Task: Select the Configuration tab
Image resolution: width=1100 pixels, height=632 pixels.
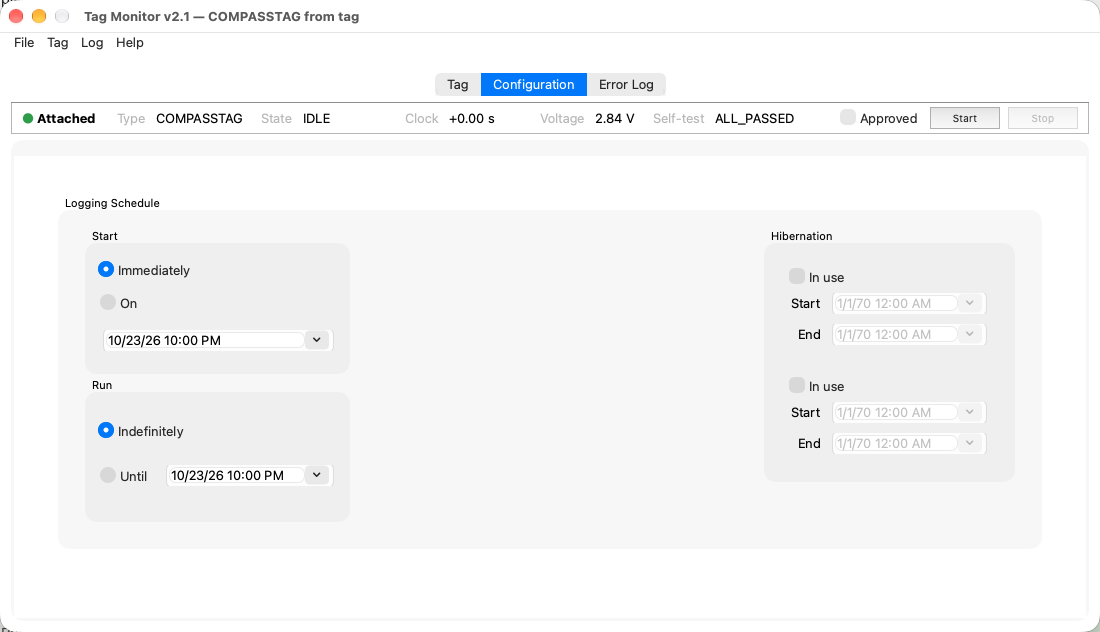Action: [534, 84]
